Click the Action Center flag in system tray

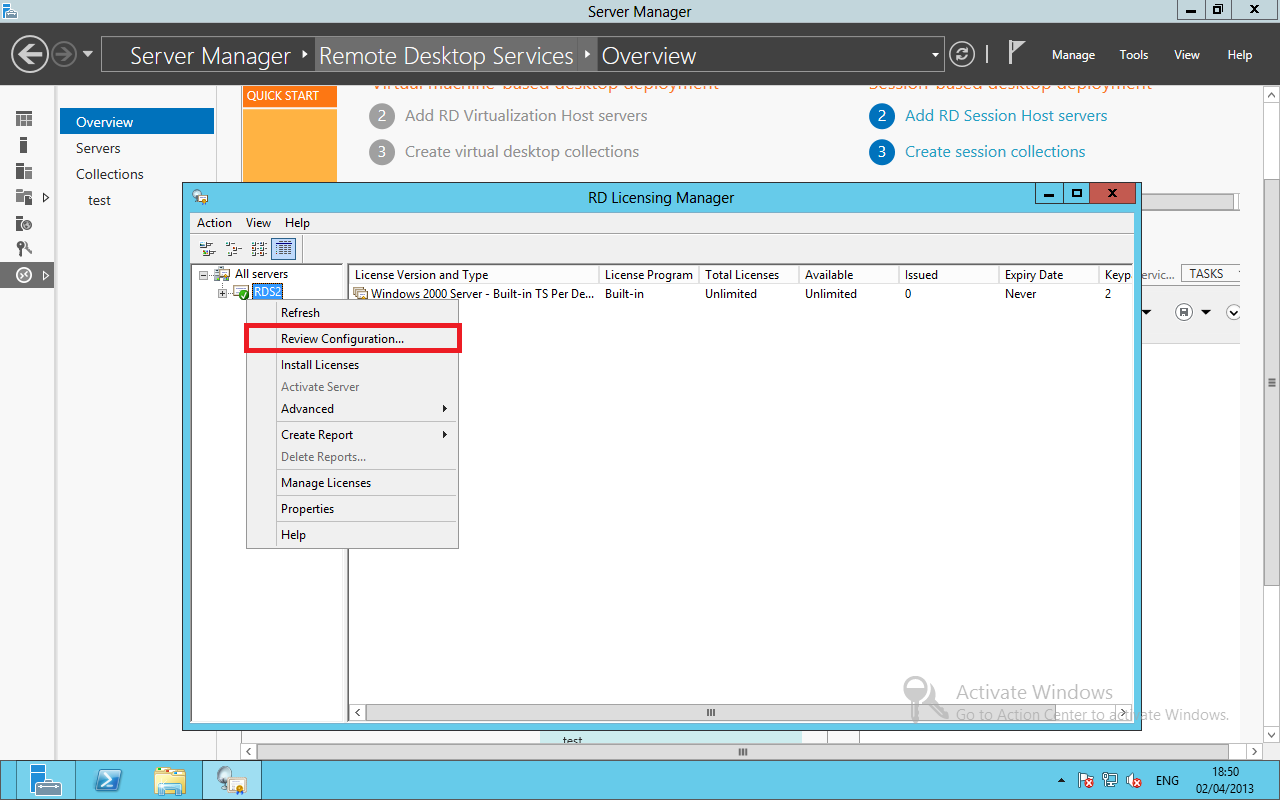coord(1086,780)
